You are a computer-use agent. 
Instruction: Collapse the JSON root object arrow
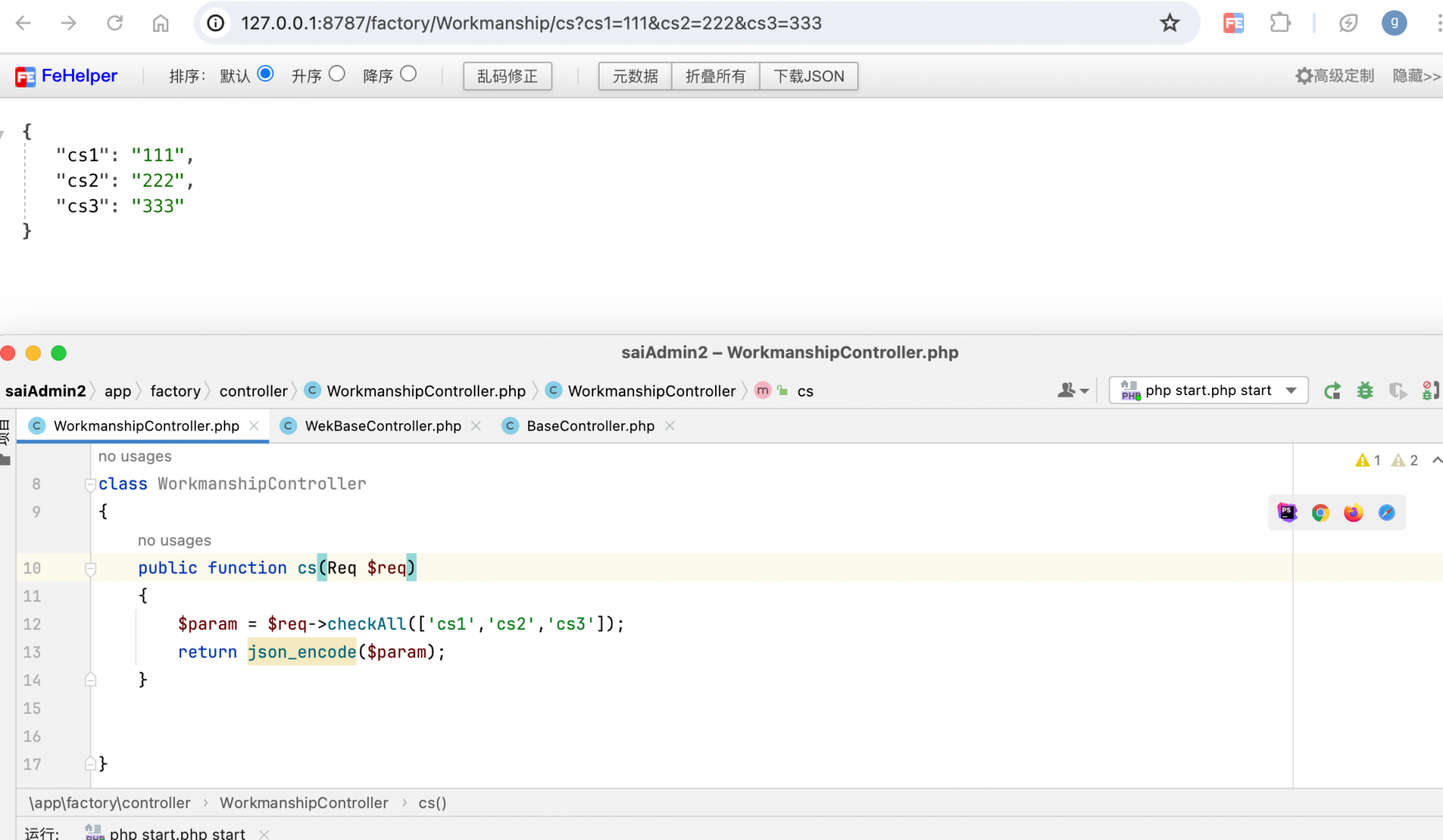pos(2,132)
